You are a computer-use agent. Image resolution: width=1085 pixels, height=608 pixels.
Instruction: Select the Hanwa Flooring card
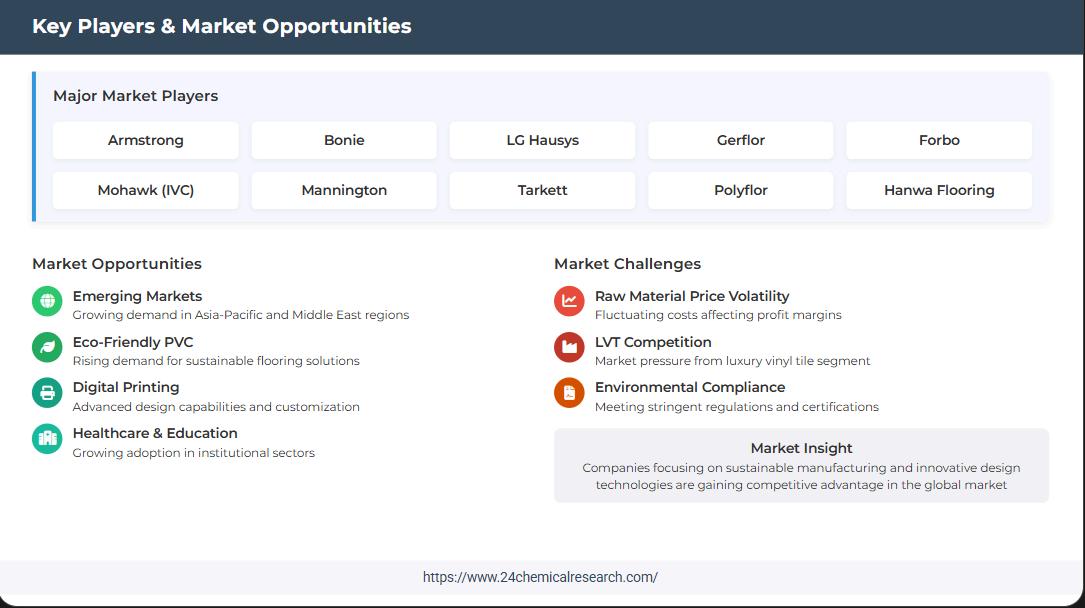(939, 191)
